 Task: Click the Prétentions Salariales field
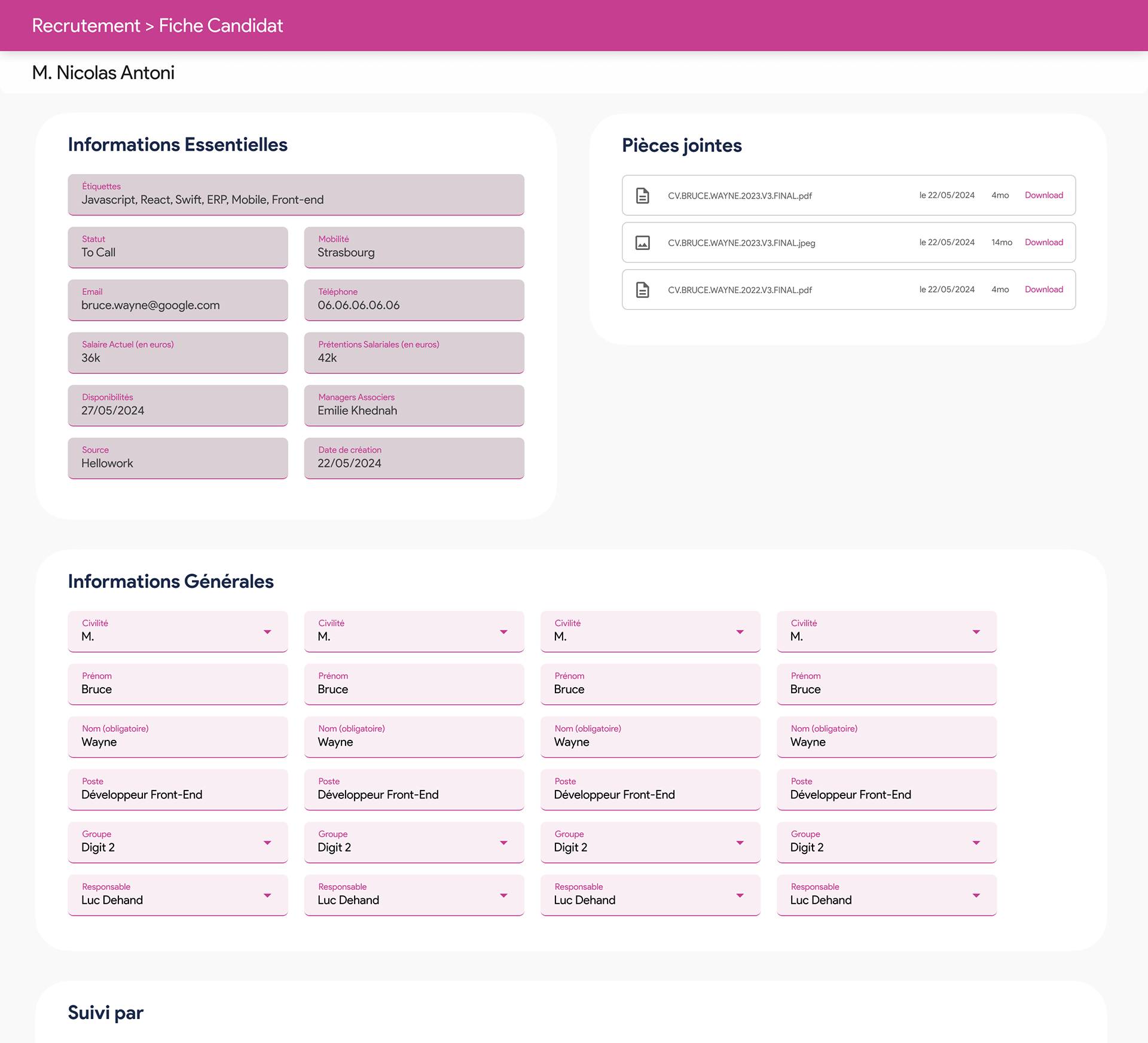coord(414,353)
